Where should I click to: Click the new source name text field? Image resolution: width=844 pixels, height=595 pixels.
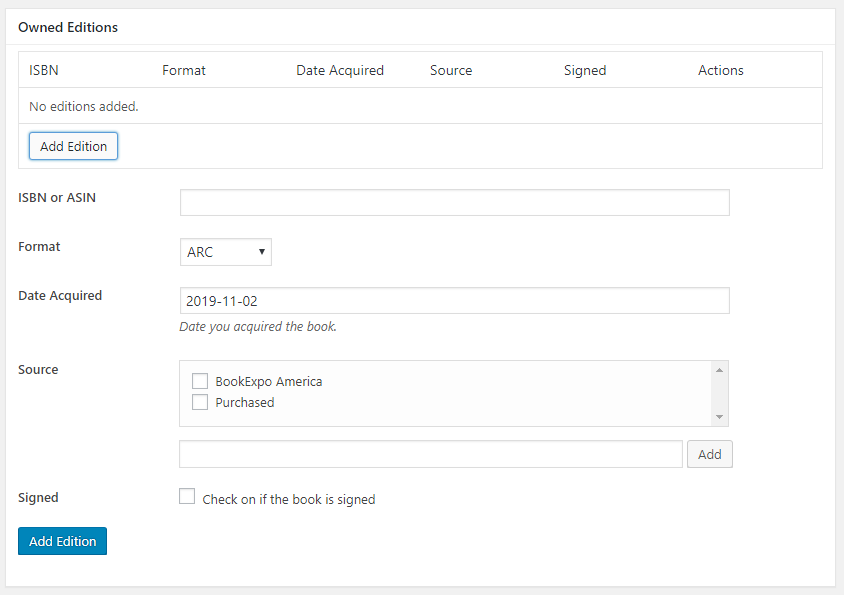(x=431, y=454)
